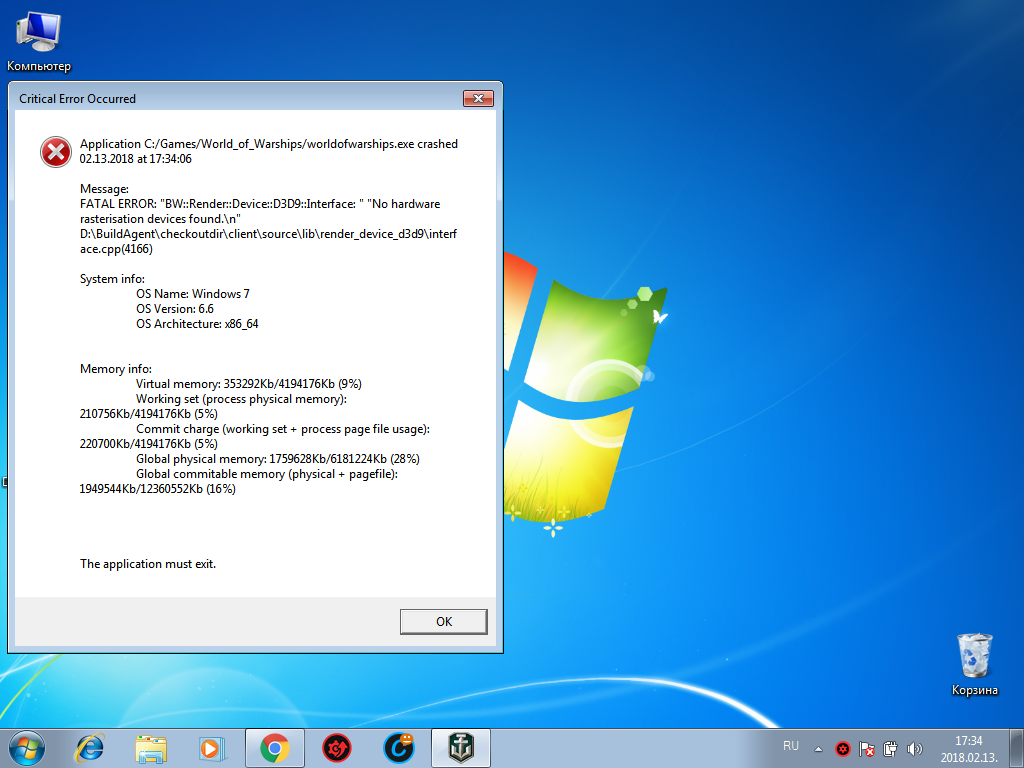Click the red round tray icon
The width and height of the screenshot is (1024, 768).
click(843, 748)
